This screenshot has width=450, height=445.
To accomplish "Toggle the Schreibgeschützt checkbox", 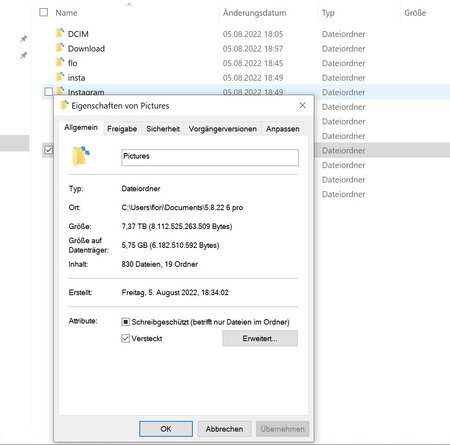I will (x=125, y=322).
